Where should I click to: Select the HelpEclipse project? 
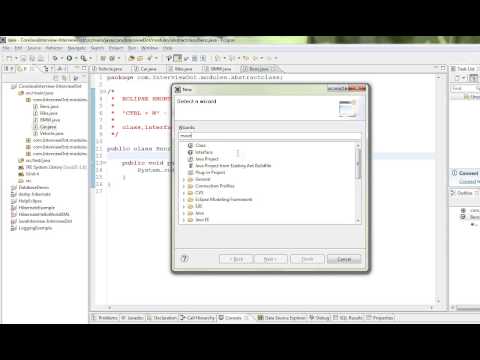(x=30, y=201)
